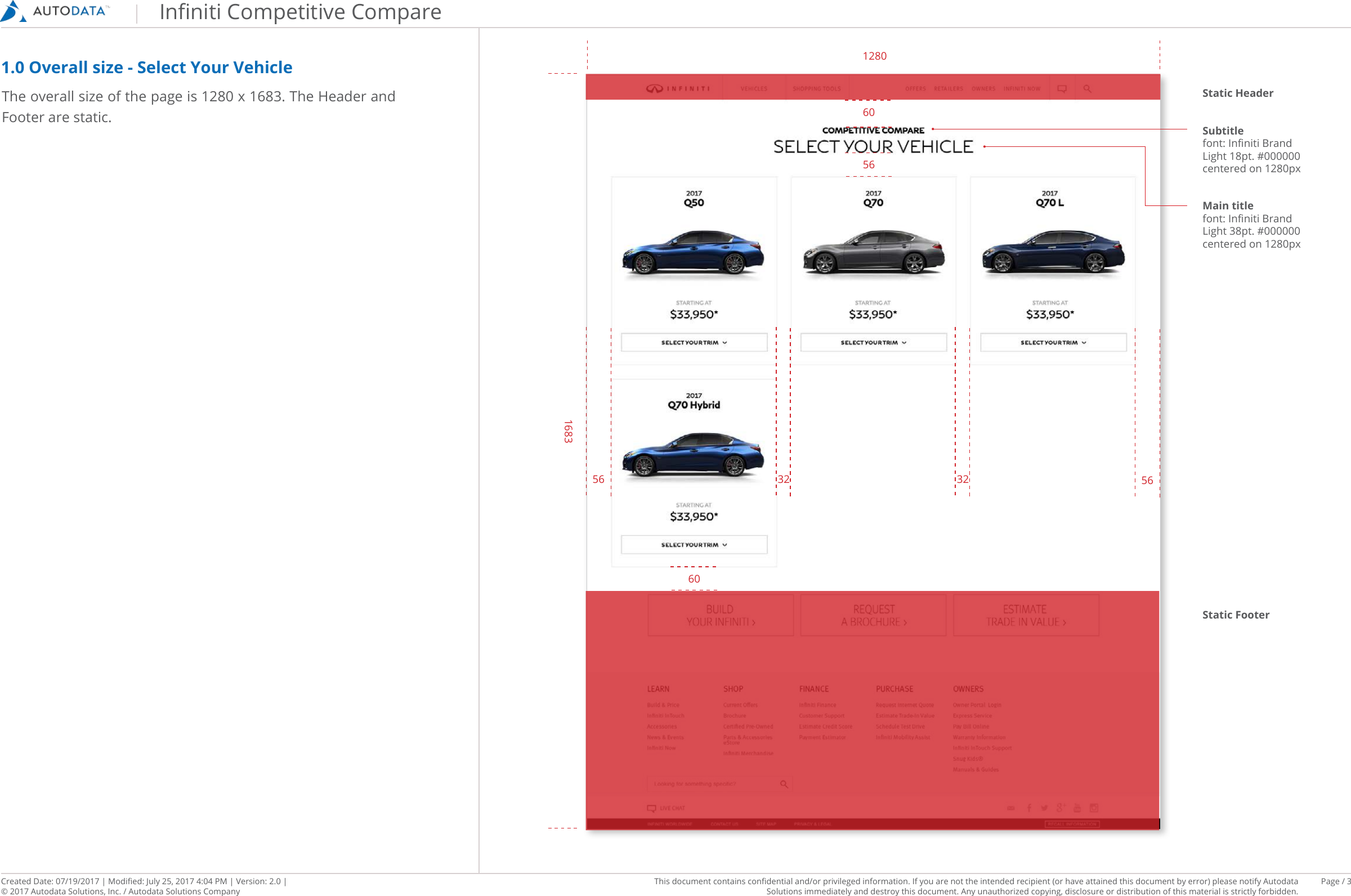Click the YouTube icon in the footer
Image resolution: width=1351 pixels, height=896 pixels.
pyautogui.click(x=1077, y=808)
